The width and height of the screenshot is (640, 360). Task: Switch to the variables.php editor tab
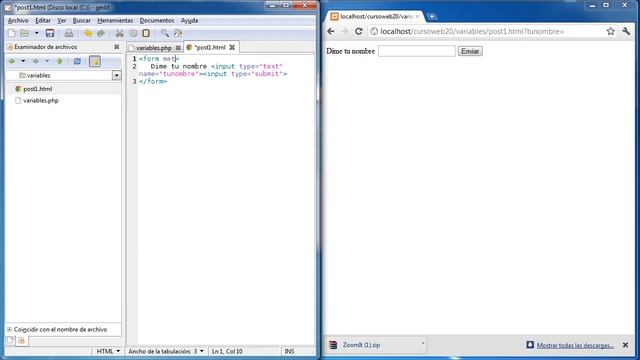153,48
